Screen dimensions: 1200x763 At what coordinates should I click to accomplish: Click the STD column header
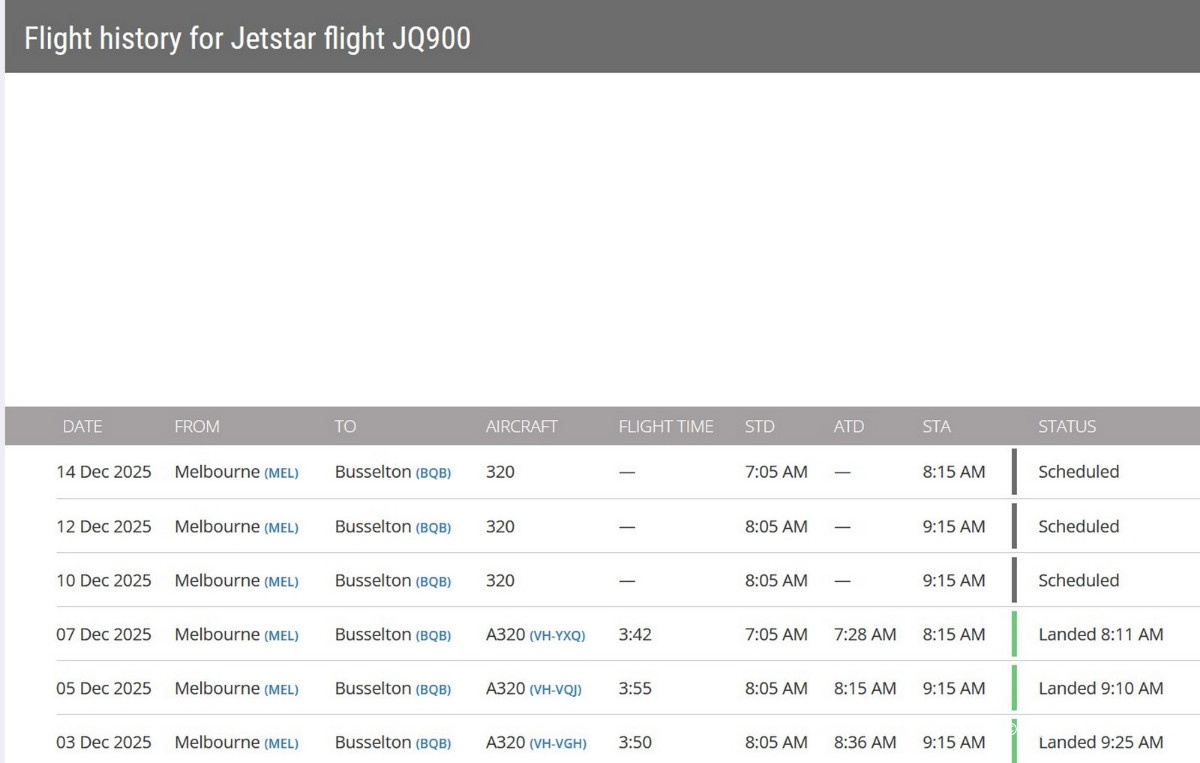click(759, 426)
